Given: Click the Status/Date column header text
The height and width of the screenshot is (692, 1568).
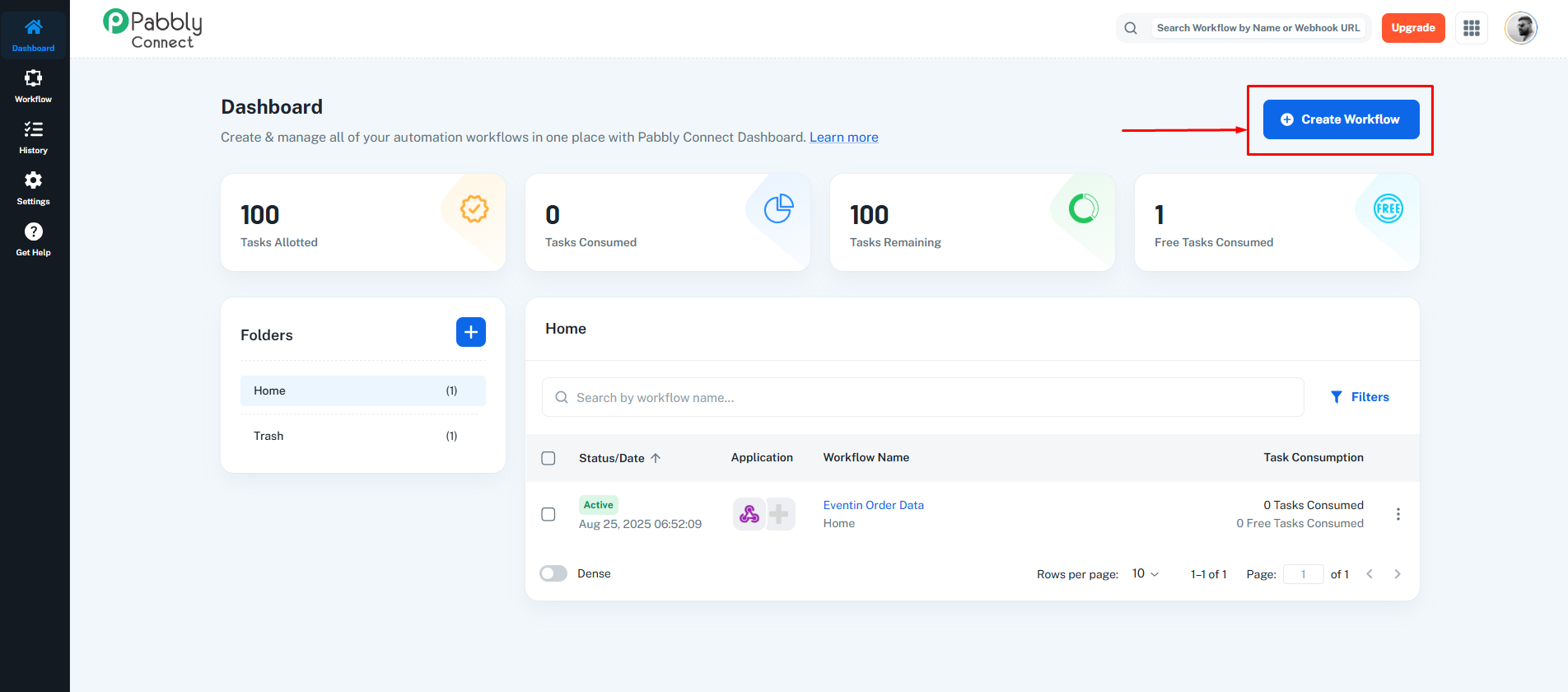Looking at the screenshot, I should 612,458.
